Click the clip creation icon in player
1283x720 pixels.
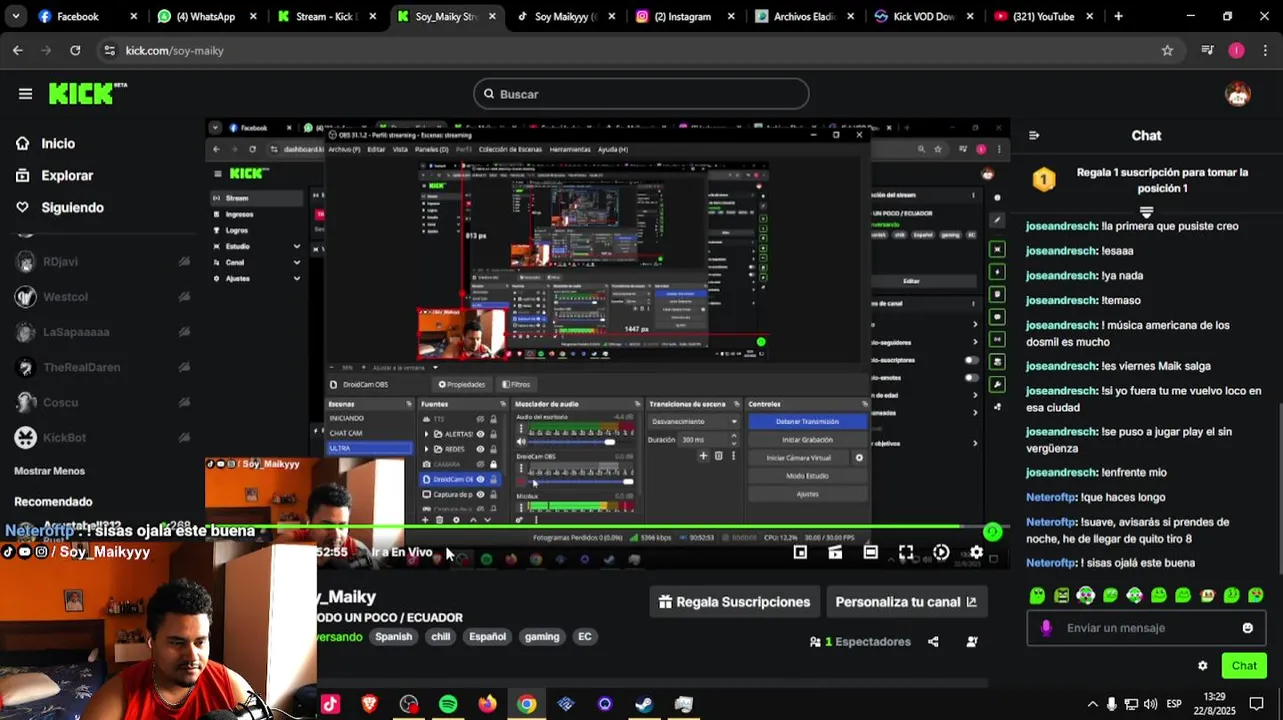[835, 552]
